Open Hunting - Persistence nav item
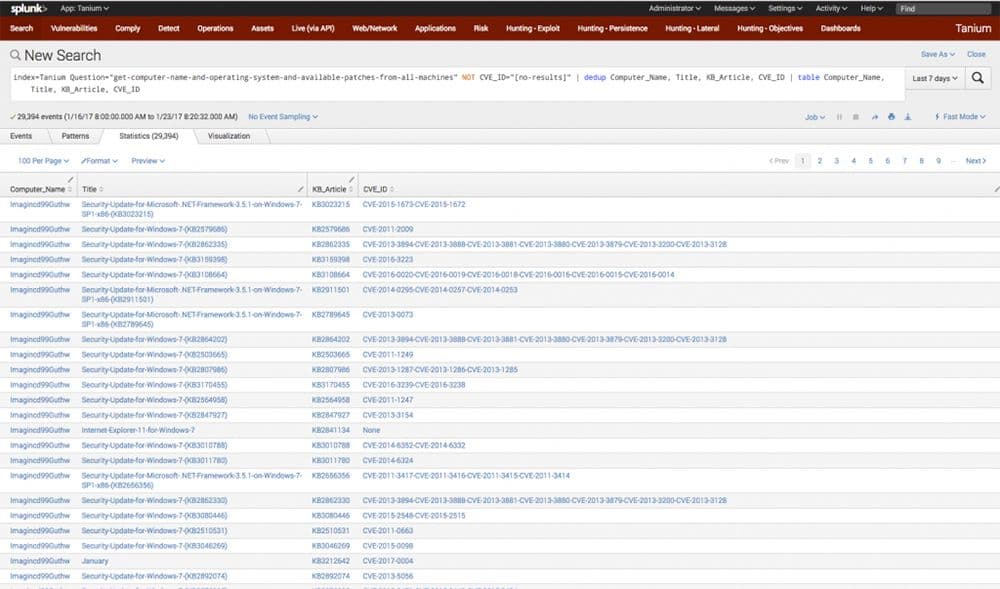 click(612, 29)
